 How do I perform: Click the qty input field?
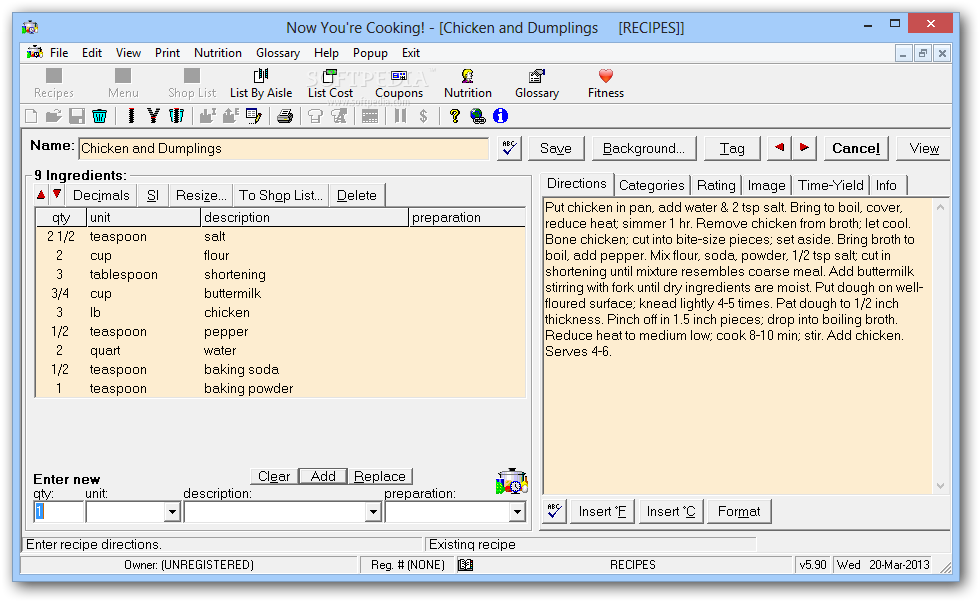[x=58, y=512]
